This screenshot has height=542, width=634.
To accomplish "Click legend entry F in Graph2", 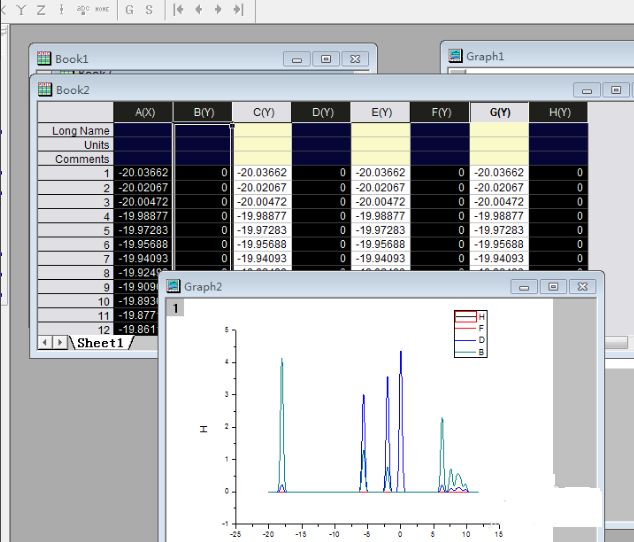I will point(471,328).
